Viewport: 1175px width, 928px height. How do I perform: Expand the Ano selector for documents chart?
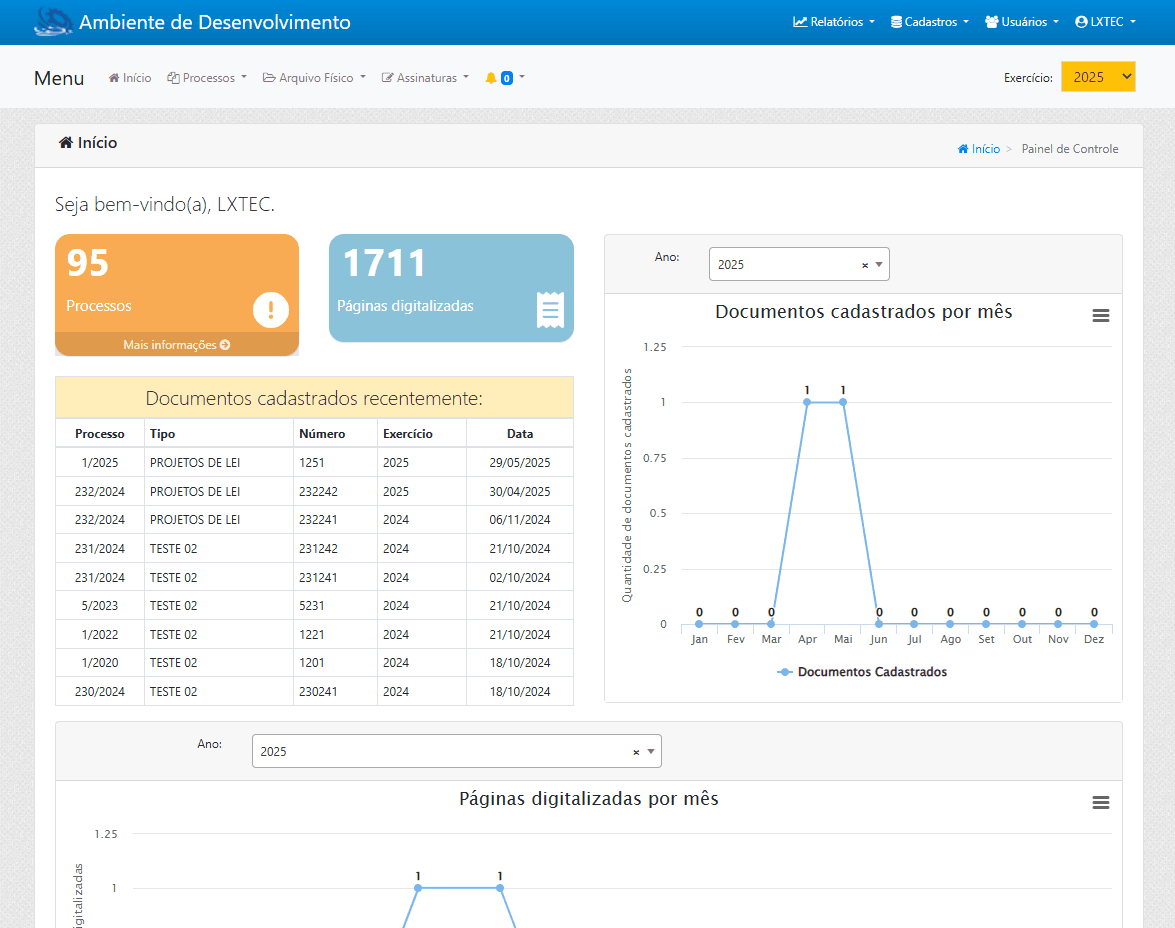click(879, 265)
